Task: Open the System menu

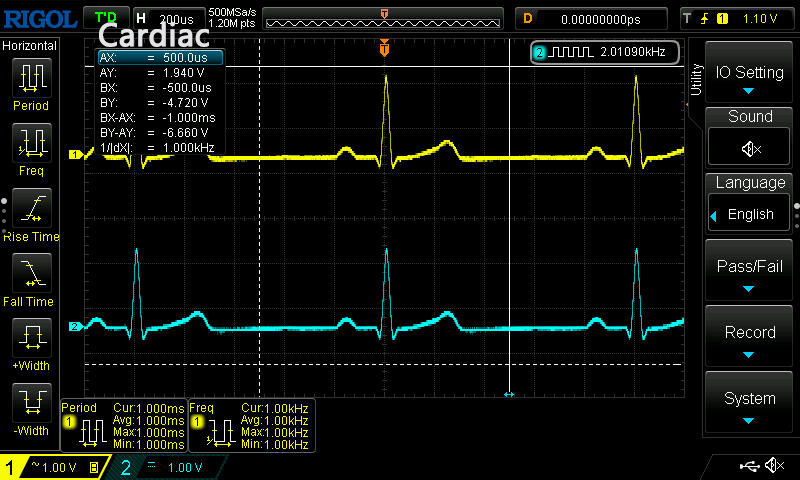Action: tap(749, 405)
